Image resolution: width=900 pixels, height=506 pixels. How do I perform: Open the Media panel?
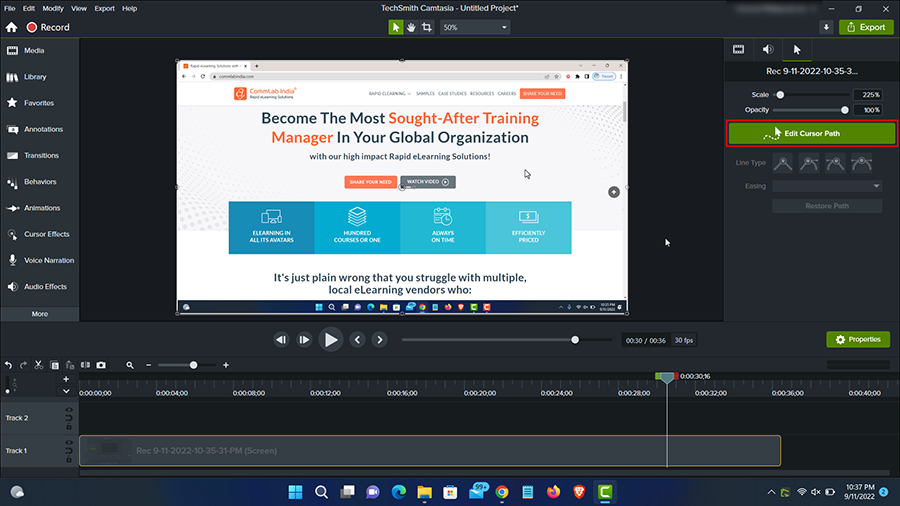pyautogui.click(x=40, y=50)
